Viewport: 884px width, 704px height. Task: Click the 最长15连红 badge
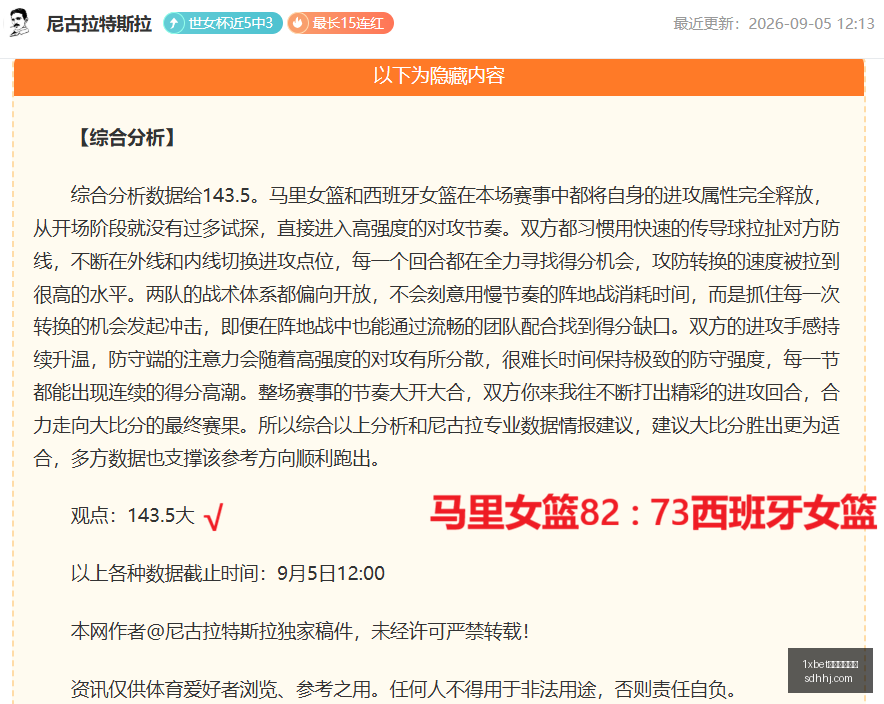(x=340, y=23)
